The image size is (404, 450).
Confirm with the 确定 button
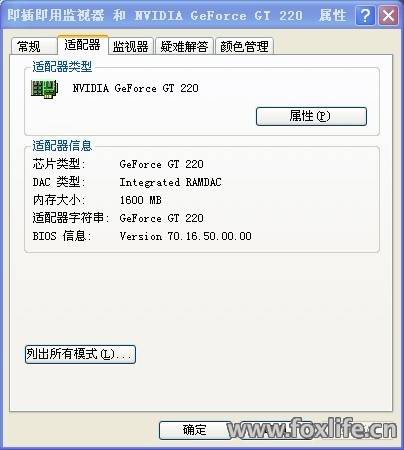coord(195,430)
